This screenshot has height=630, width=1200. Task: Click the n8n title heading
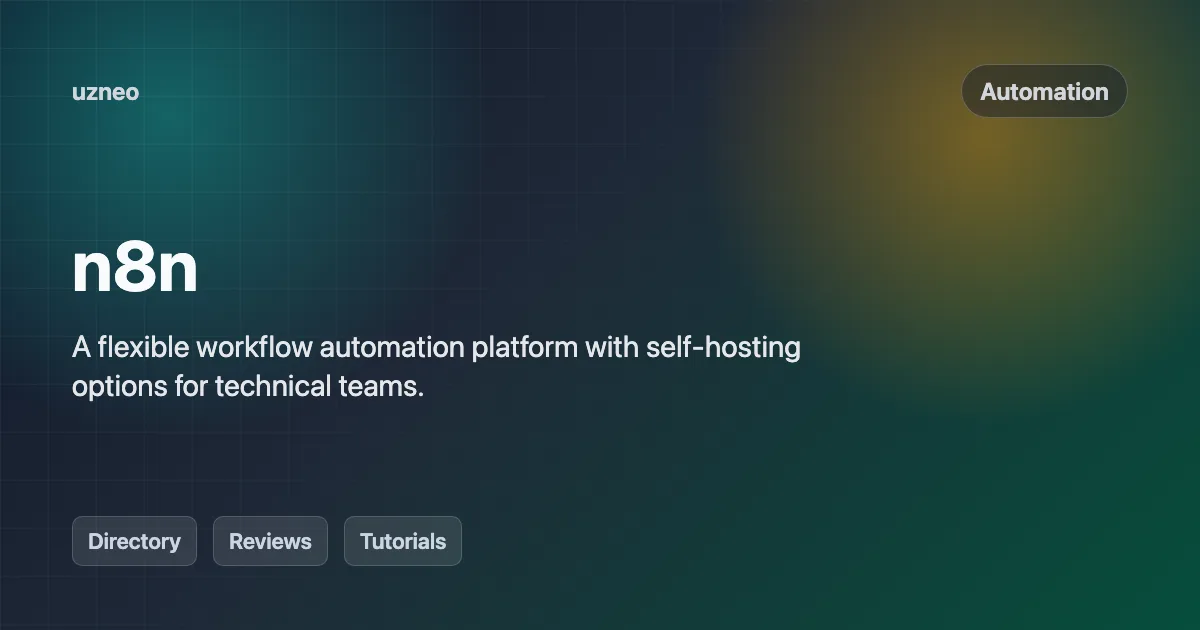point(135,269)
